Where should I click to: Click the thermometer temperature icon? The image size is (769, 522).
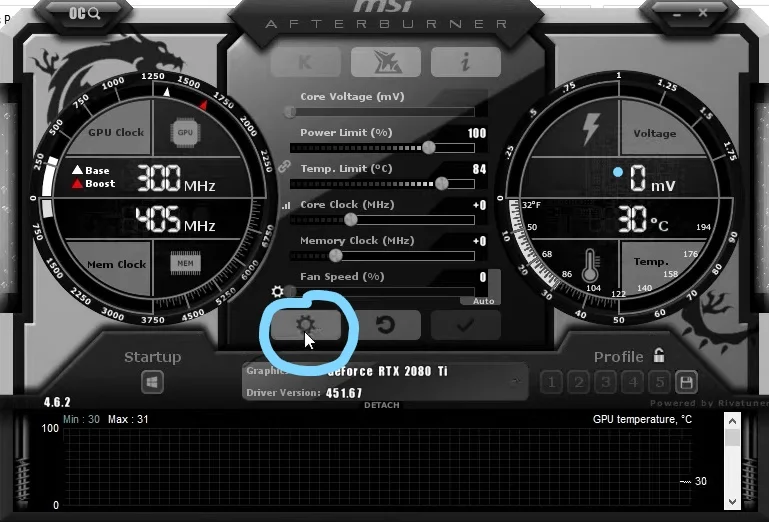[590, 265]
